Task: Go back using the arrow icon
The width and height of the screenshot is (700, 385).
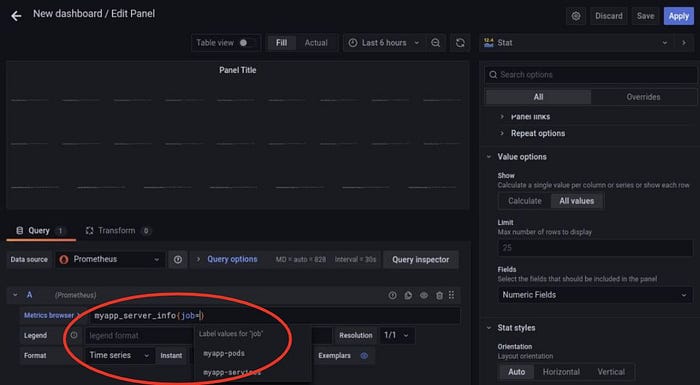Action: (16, 16)
